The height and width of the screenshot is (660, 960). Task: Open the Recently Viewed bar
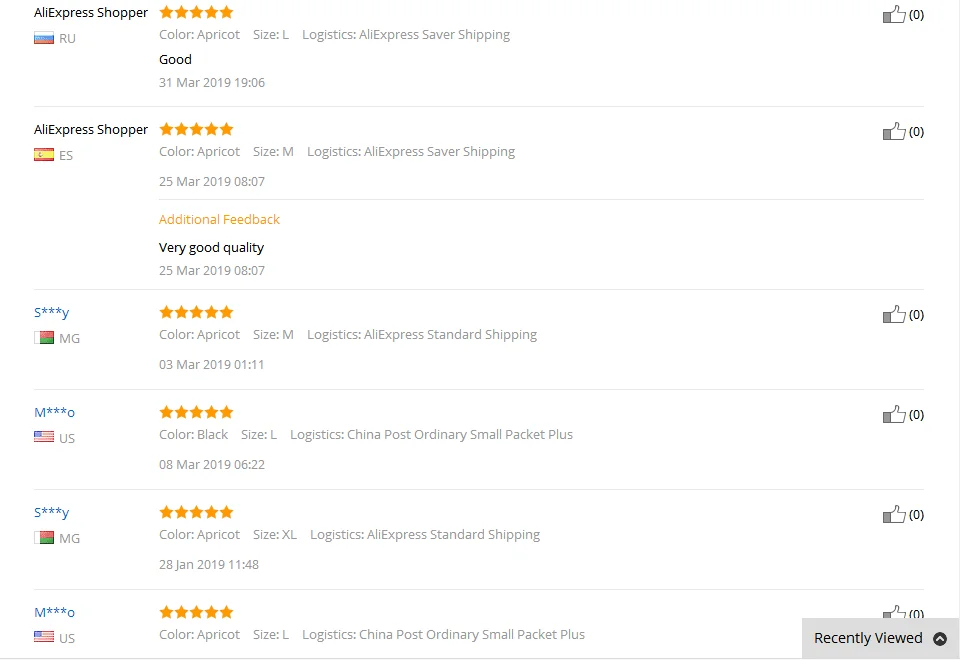(880, 639)
